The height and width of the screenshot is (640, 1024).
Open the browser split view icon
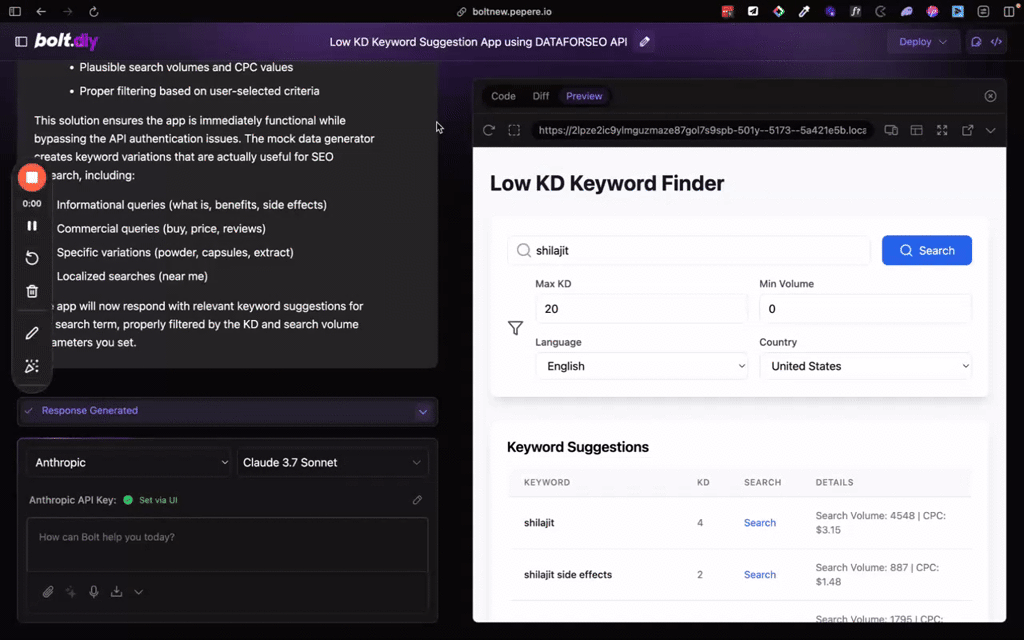[1008, 12]
